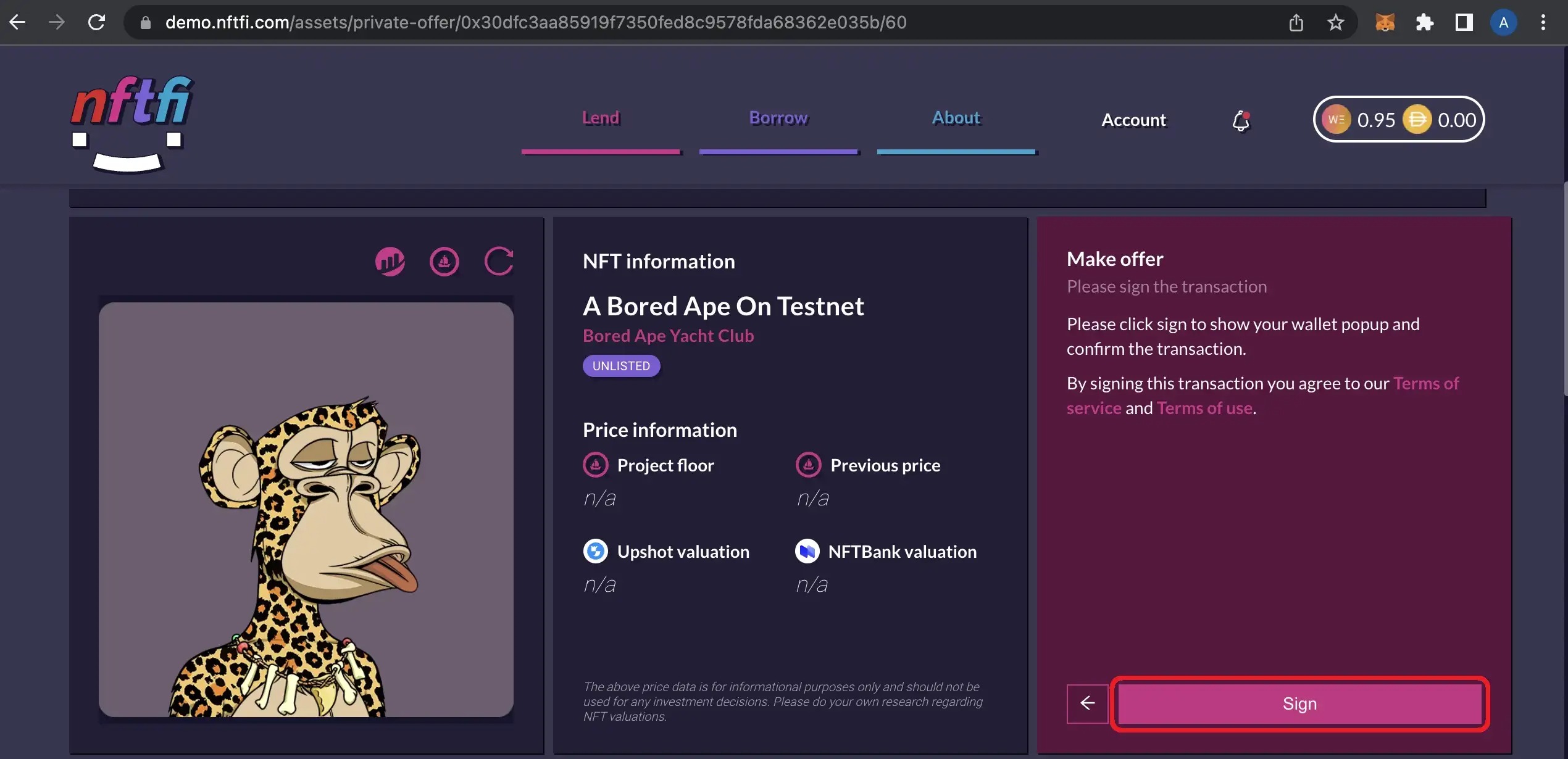Screen dimensions: 1568x759
Task: Click the WETH balance display 0.95
Action: pyautogui.click(x=1376, y=120)
